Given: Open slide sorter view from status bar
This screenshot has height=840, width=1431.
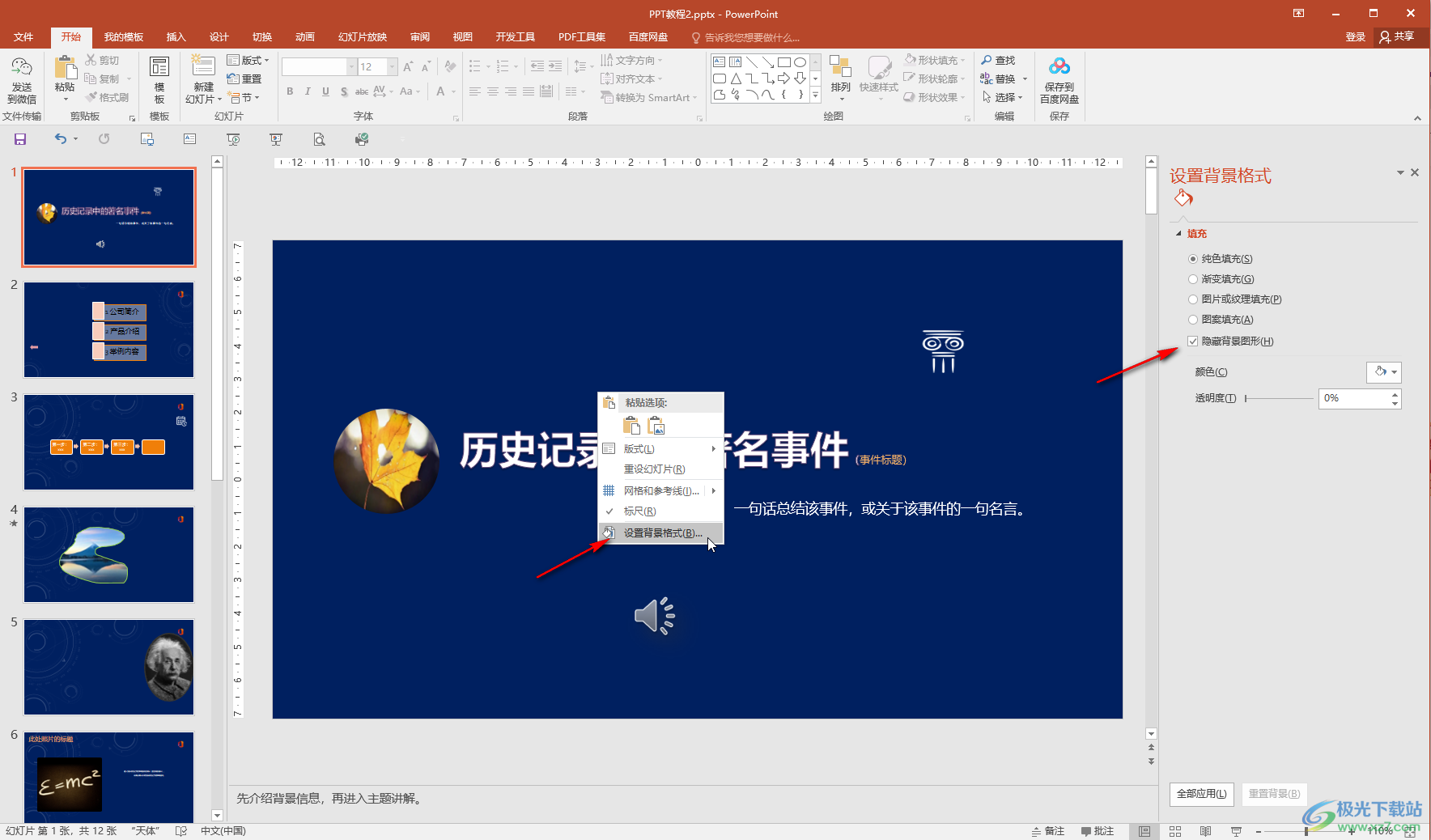Looking at the screenshot, I should point(1175,831).
